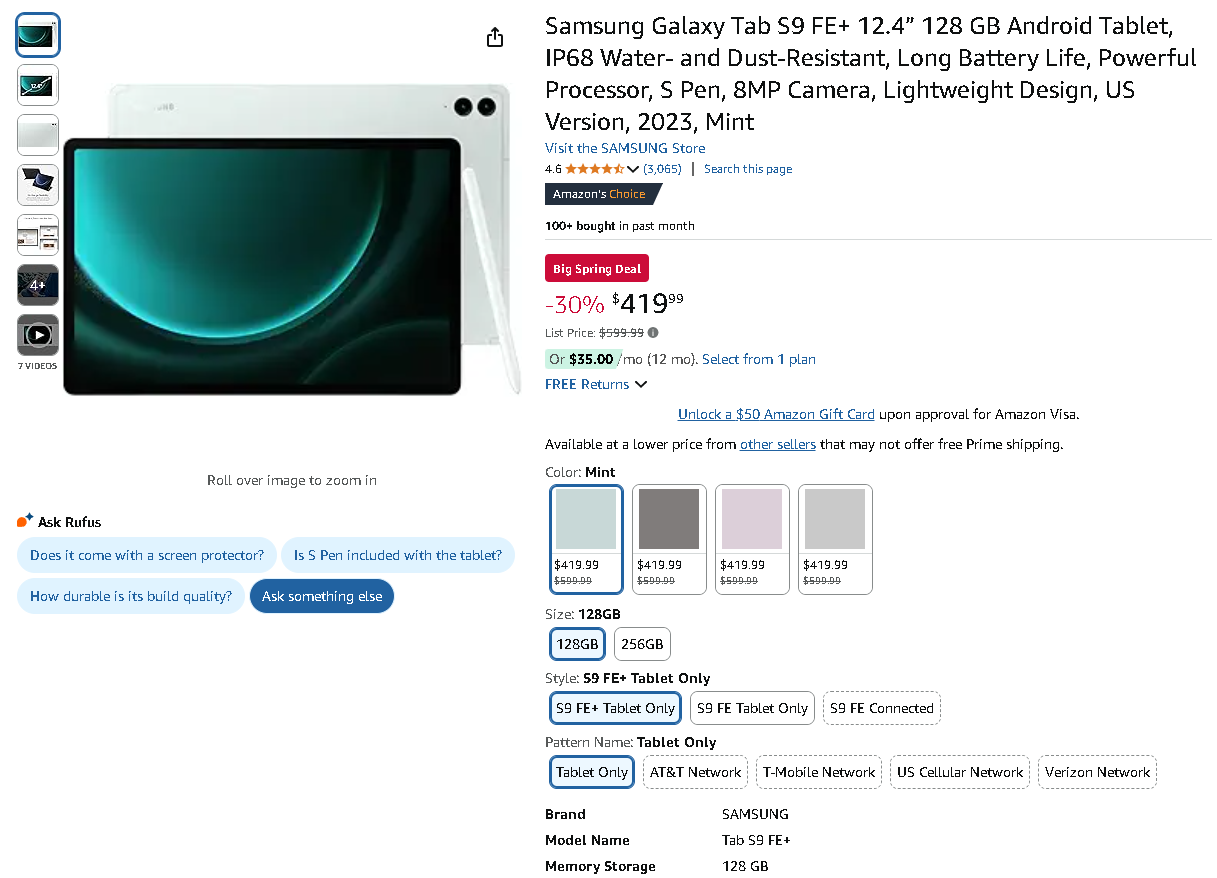Choose the T-Mobile Network pattern option
This screenshot has width=1217, height=878.
pos(818,772)
